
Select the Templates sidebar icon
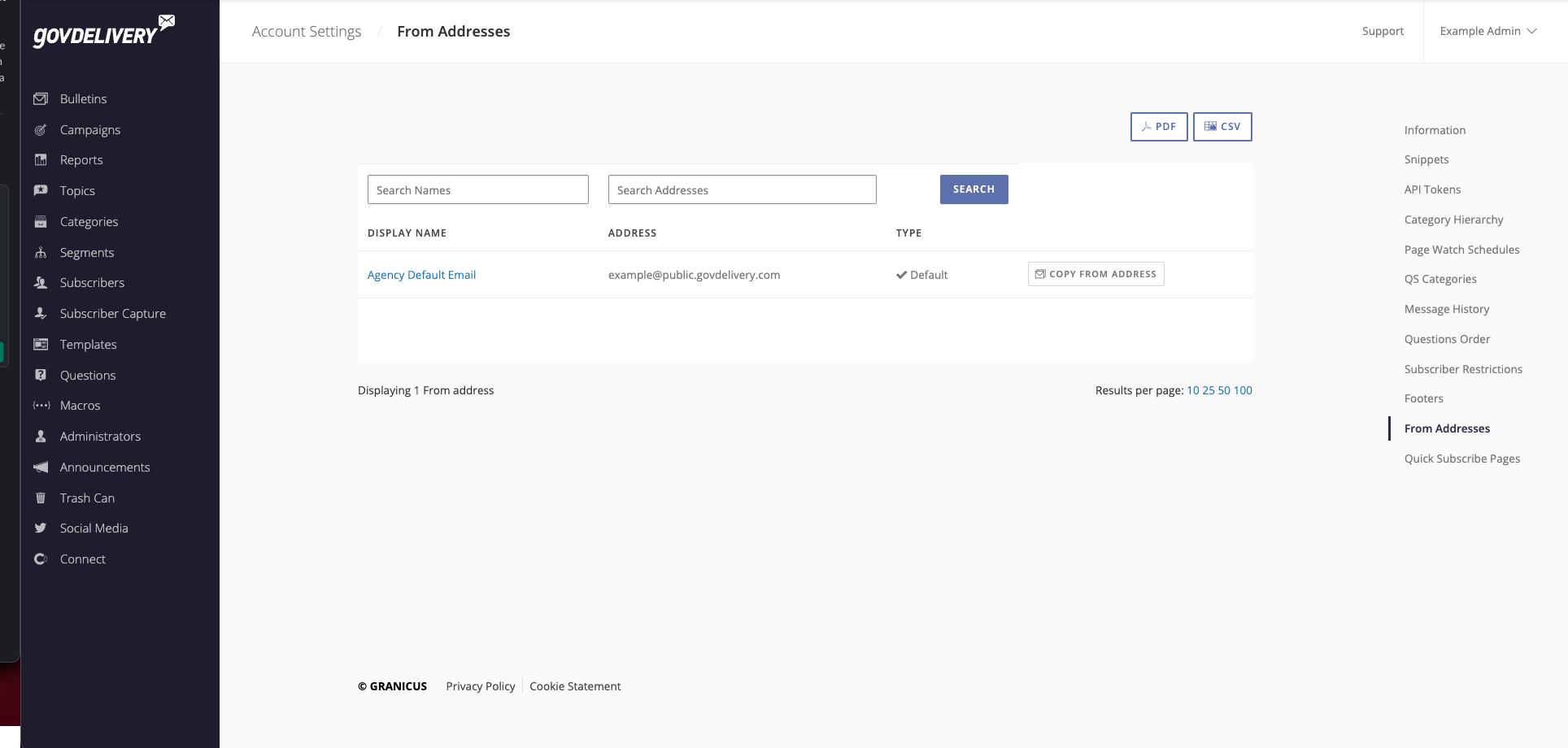click(x=41, y=344)
